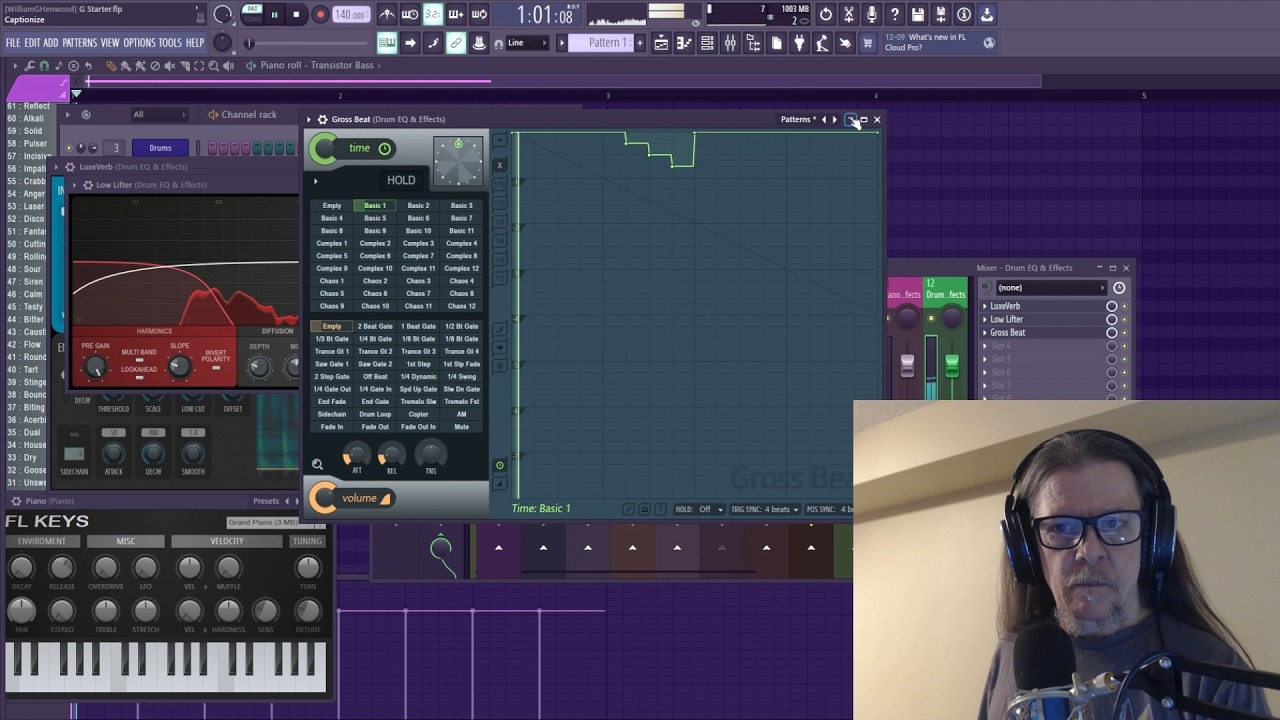The width and height of the screenshot is (1280, 720).
Task: Toggle the Gross Beat slot enable light
Action: point(1124,332)
